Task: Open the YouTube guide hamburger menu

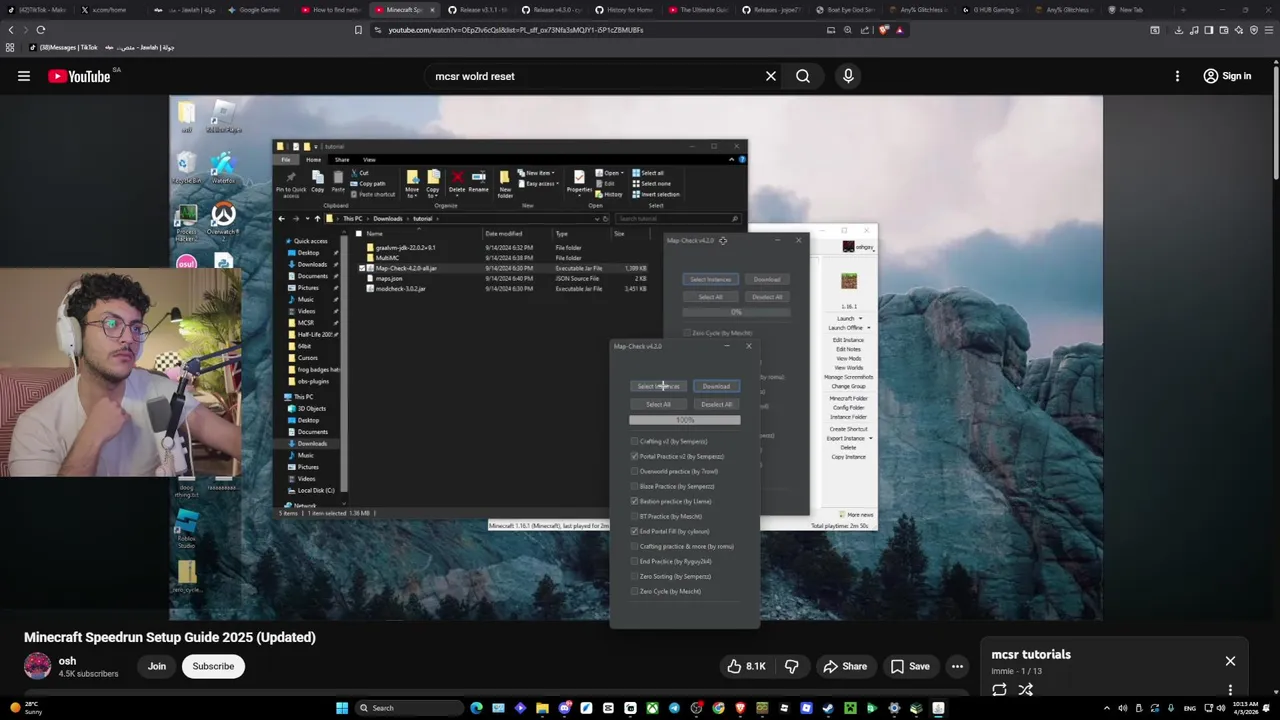Action: tap(24, 76)
